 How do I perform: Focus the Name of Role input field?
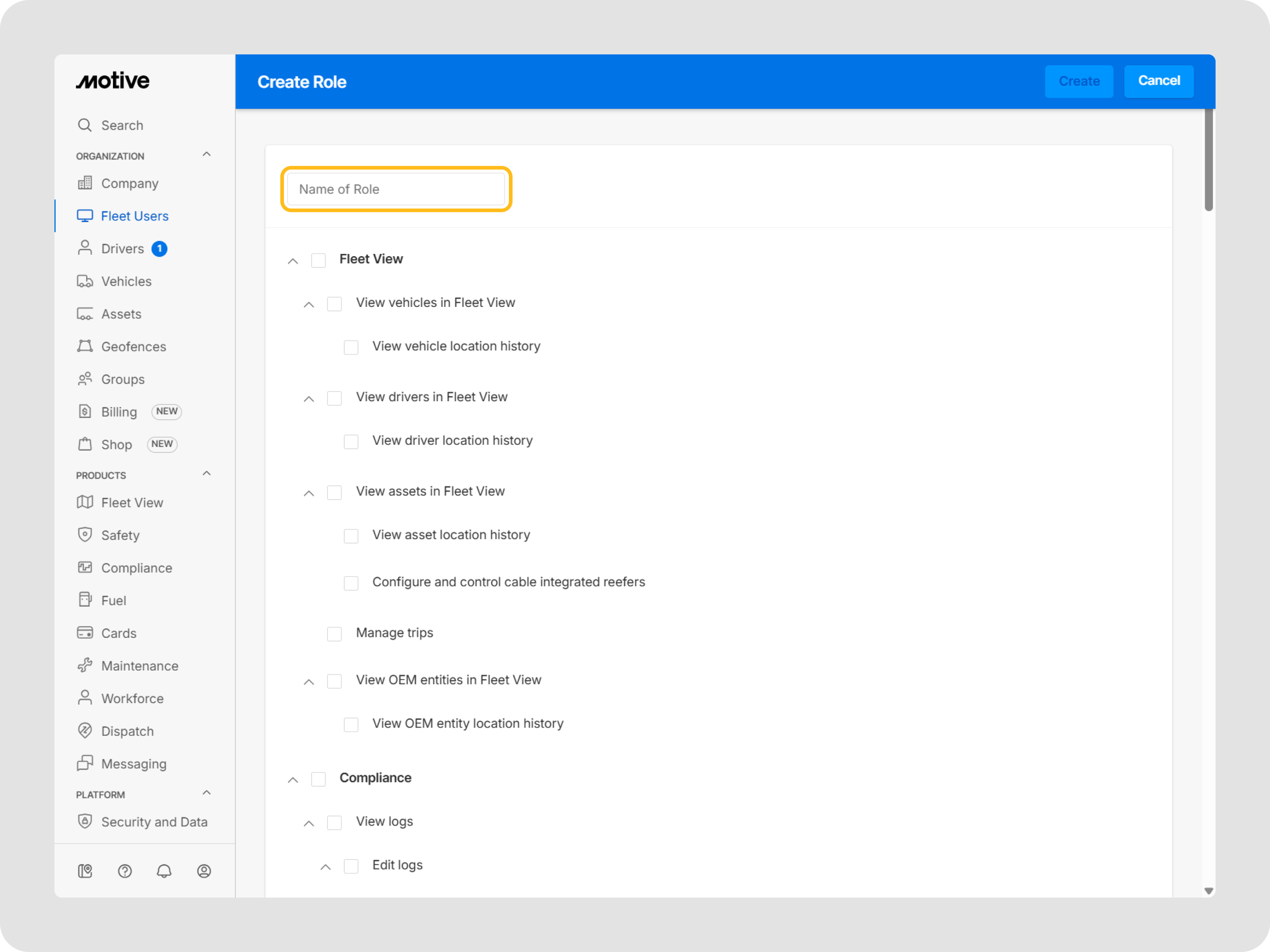click(396, 189)
